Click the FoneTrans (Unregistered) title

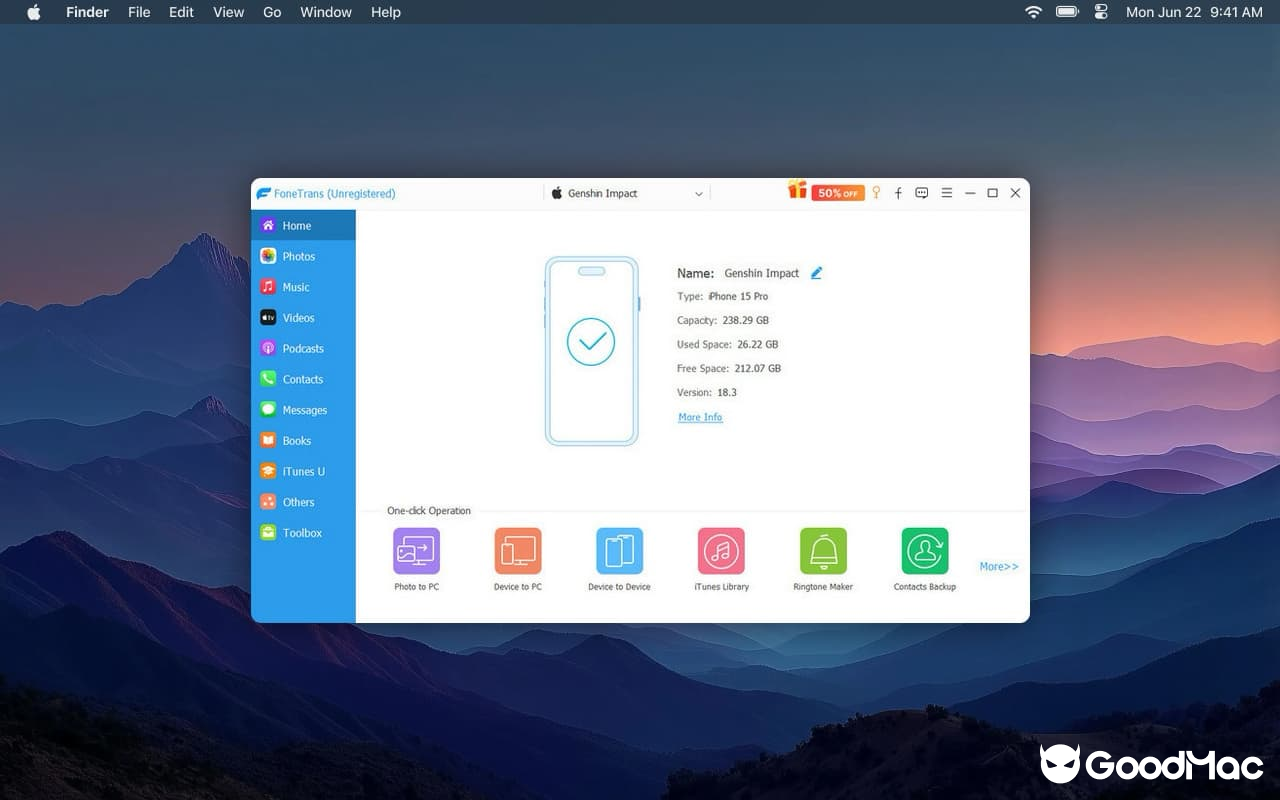[x=334, y=194]
